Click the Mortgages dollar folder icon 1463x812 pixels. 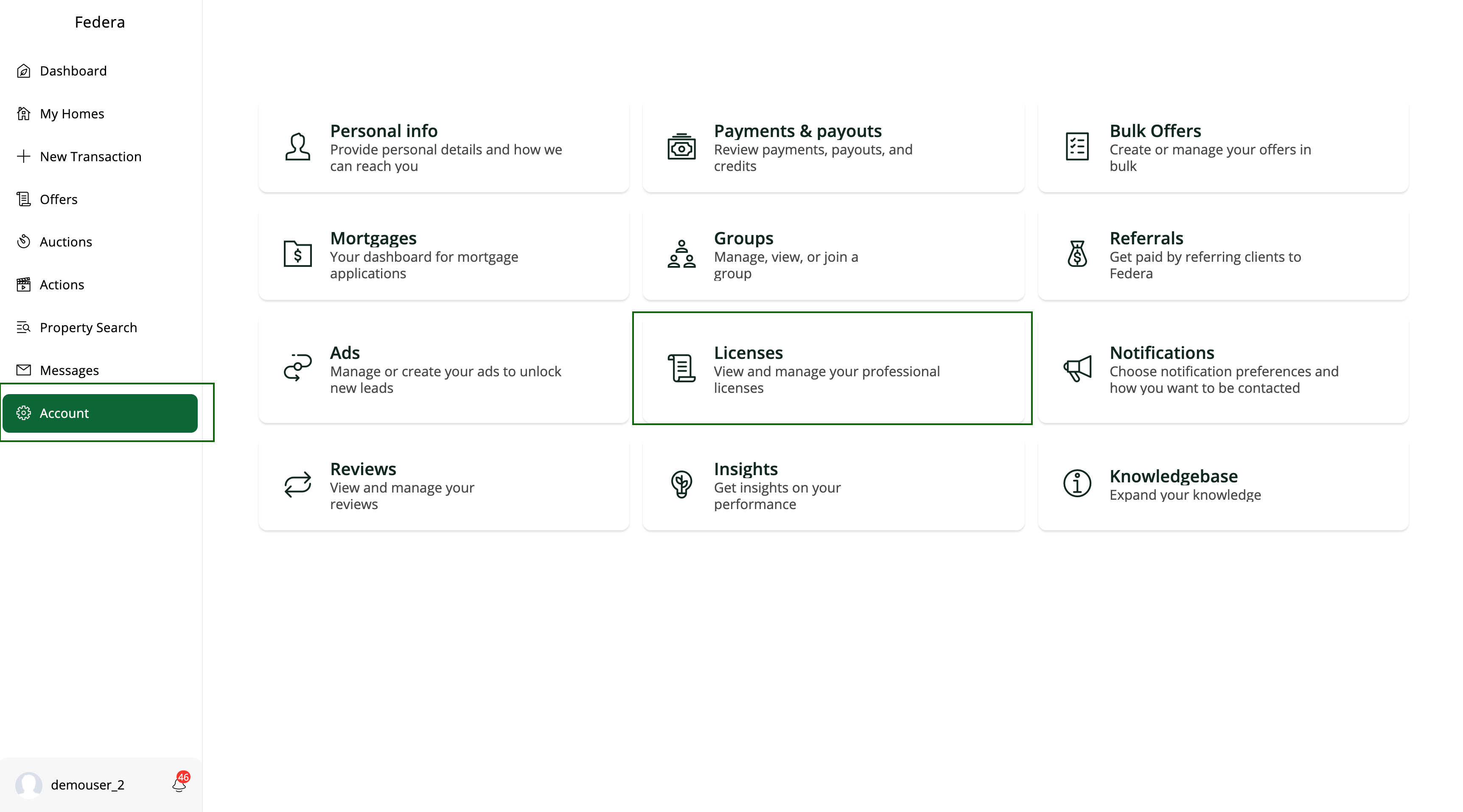297,254
